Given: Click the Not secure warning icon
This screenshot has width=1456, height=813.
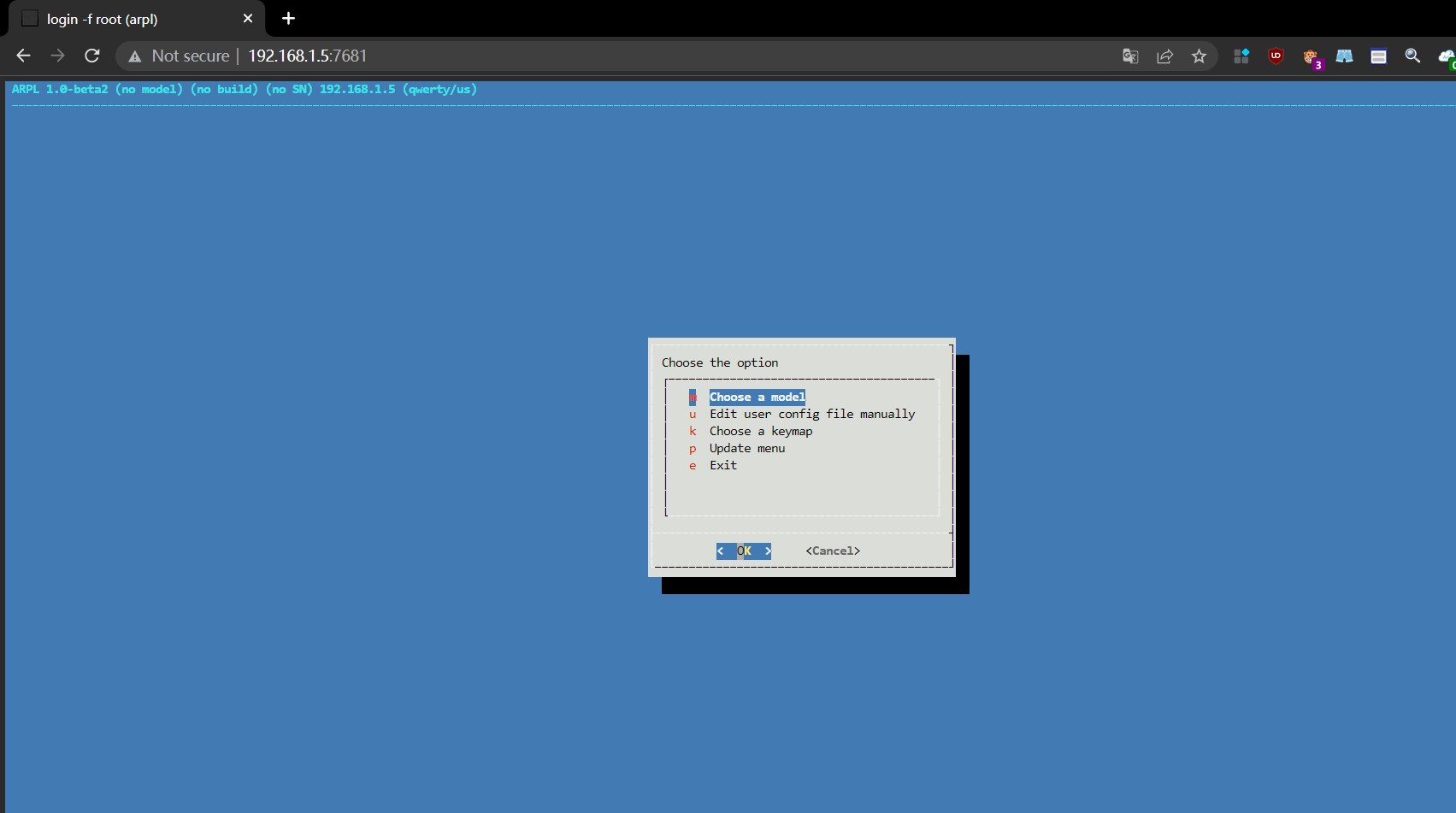Looking at the screenshot, I should (x=134, y=56).
